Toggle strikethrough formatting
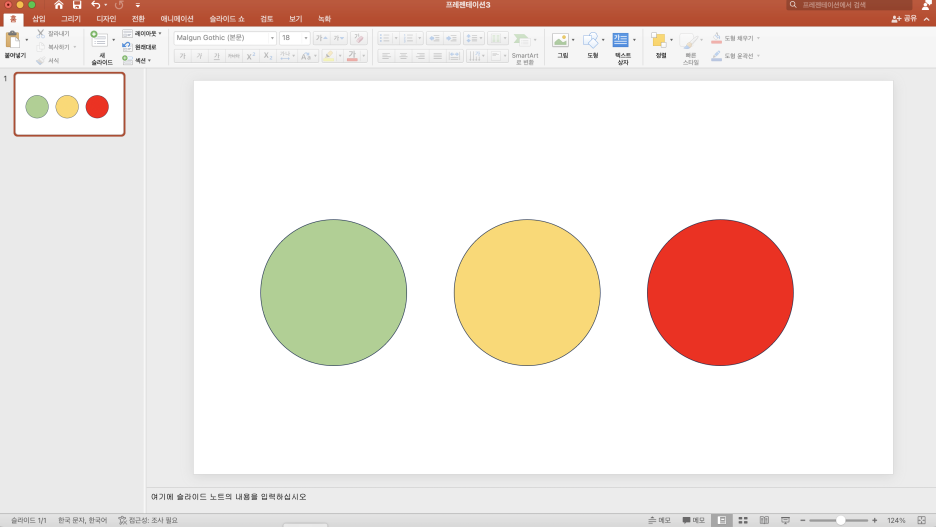This screenshot has width=936, height=527. click(233, 56)
